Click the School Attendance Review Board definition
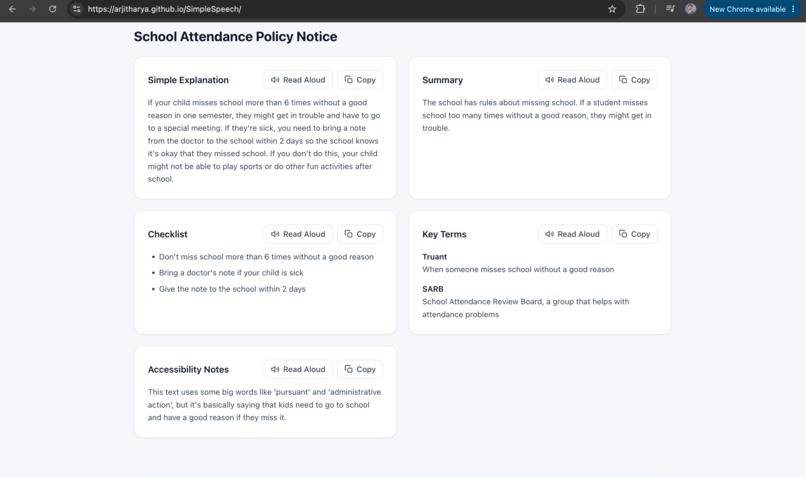The width and height of the screenshot is (806, 477). (526, 308)
